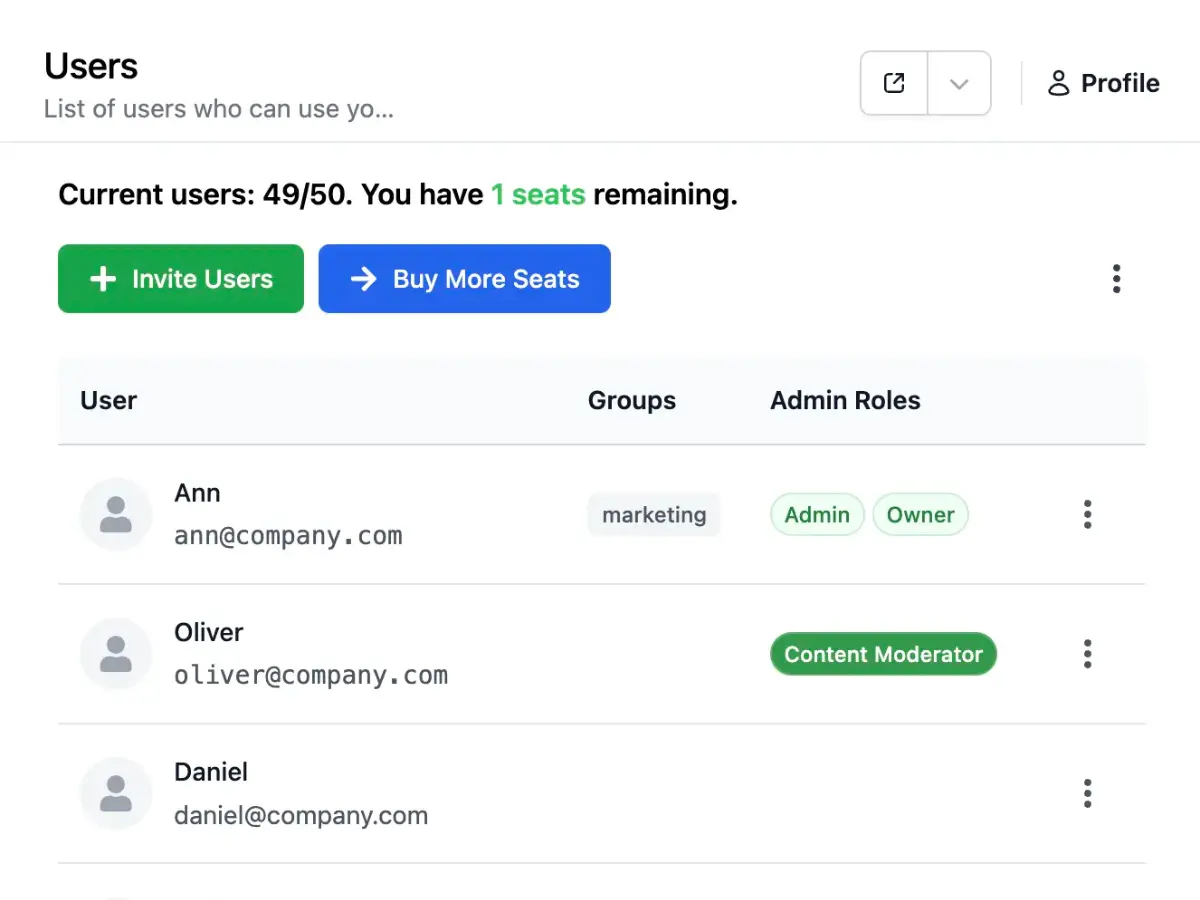The width and height of the screenshot is (1200, 900).
Task: Click the email oliver@company.com
Action: pyautogui.click(x=311, y=676)
